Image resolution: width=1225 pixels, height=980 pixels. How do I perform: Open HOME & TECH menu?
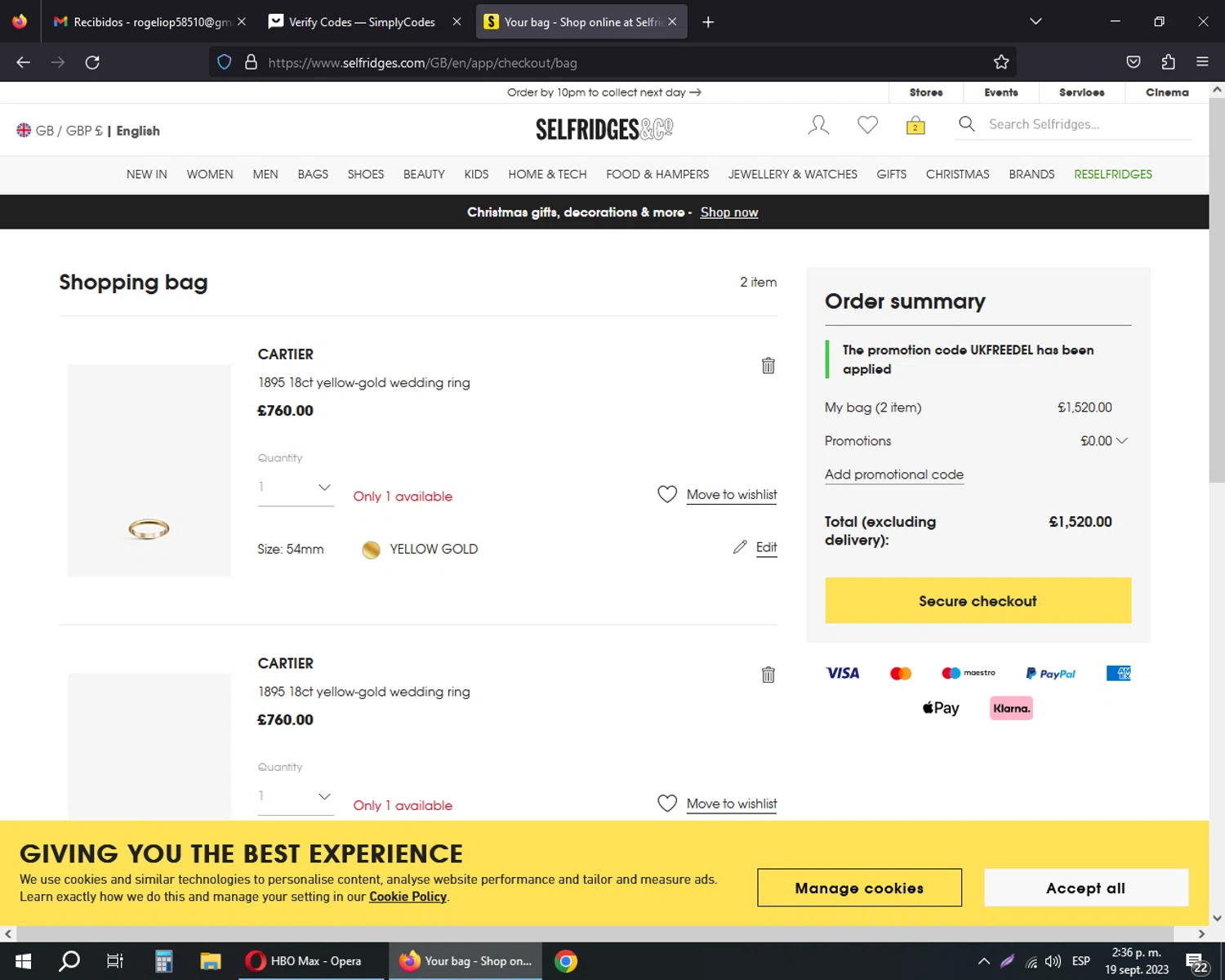(x=547, y=174)
